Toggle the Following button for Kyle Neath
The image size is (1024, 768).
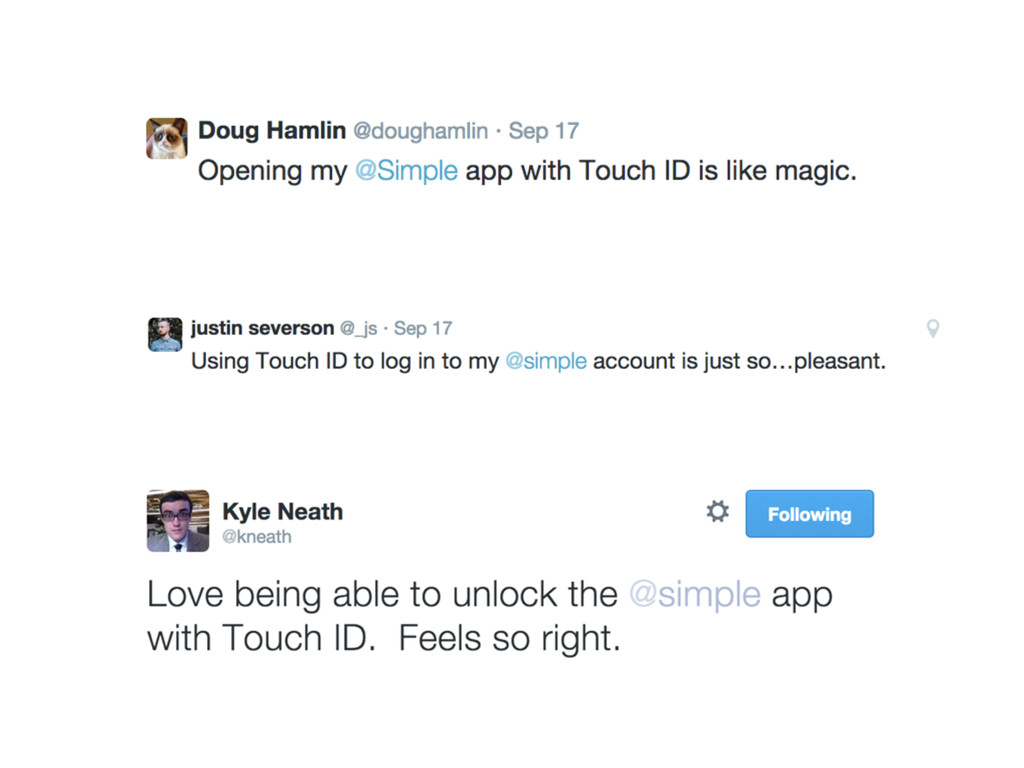pos(809,514)
